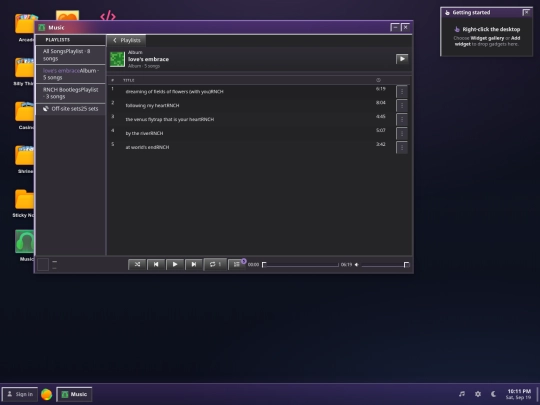
Task: Minimize the Music window
Action: click(x=395, y=27)
